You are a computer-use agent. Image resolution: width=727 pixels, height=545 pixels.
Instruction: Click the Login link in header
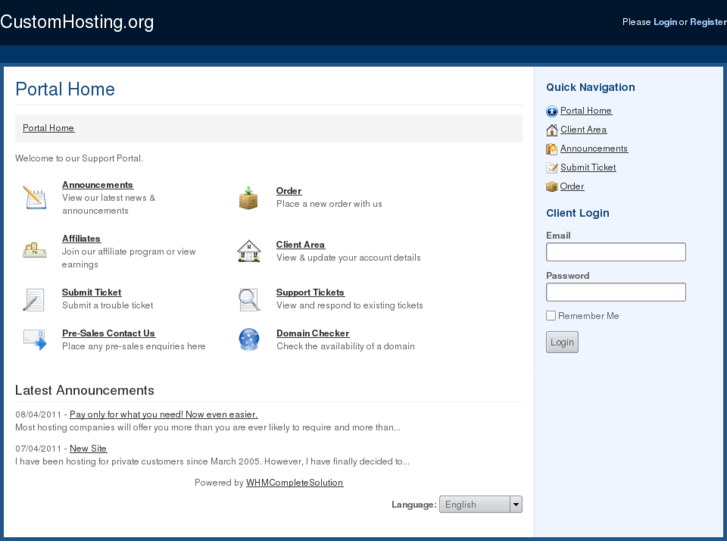tap(665, 22)
